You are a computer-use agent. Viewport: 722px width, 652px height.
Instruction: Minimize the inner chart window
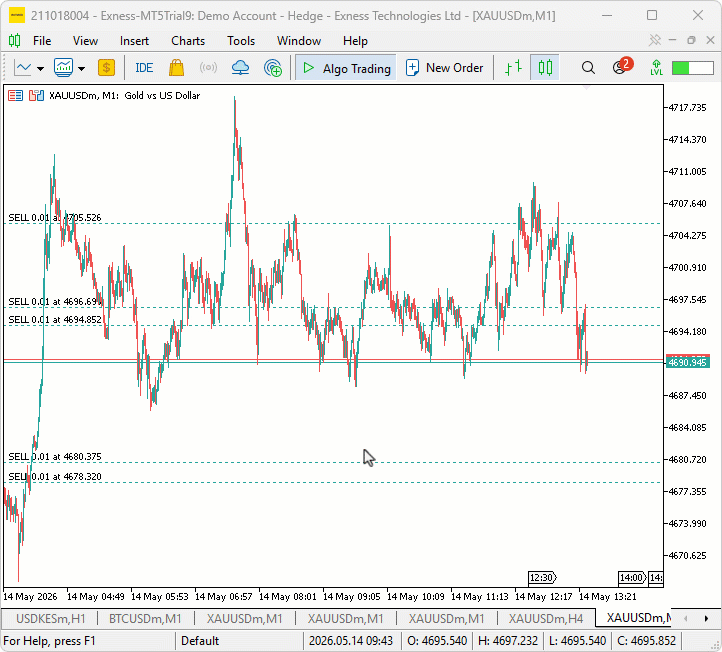coord(672,41)
